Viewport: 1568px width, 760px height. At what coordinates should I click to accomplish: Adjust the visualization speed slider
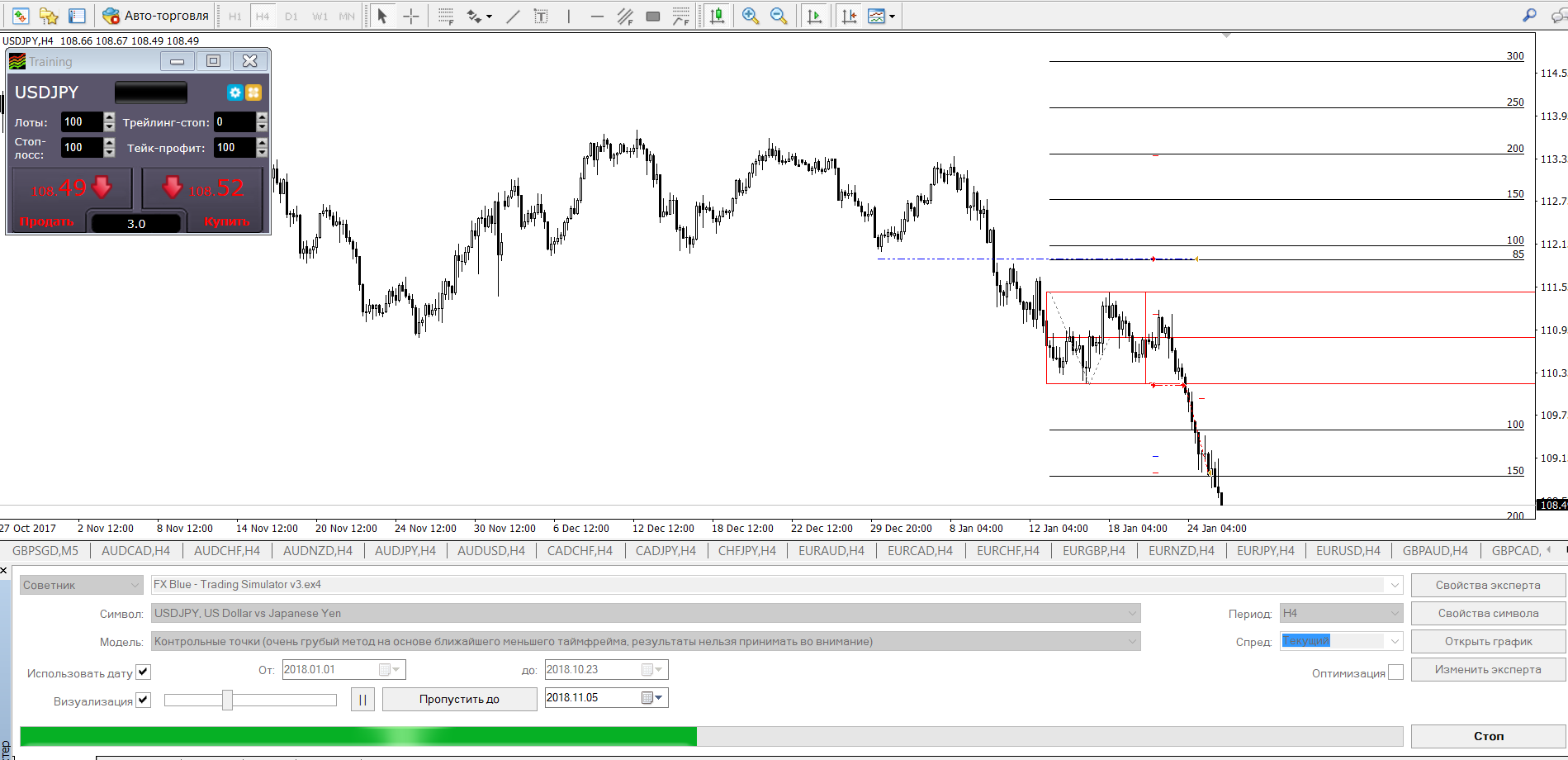click(227, 700)
